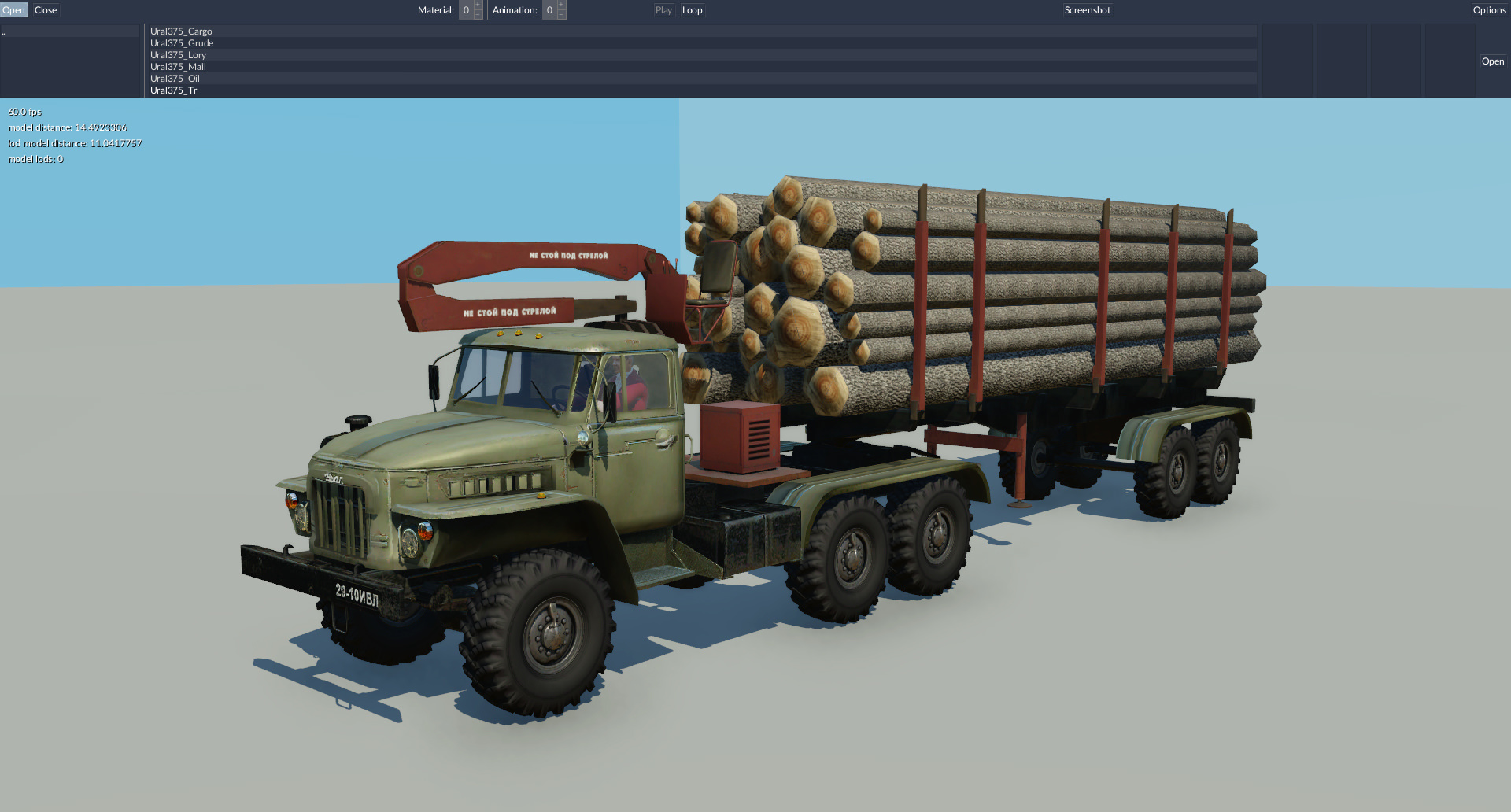The image size is (1511, 812).
Task: Select Ural375_Cargo in the model list
Action: coord(703,31)
